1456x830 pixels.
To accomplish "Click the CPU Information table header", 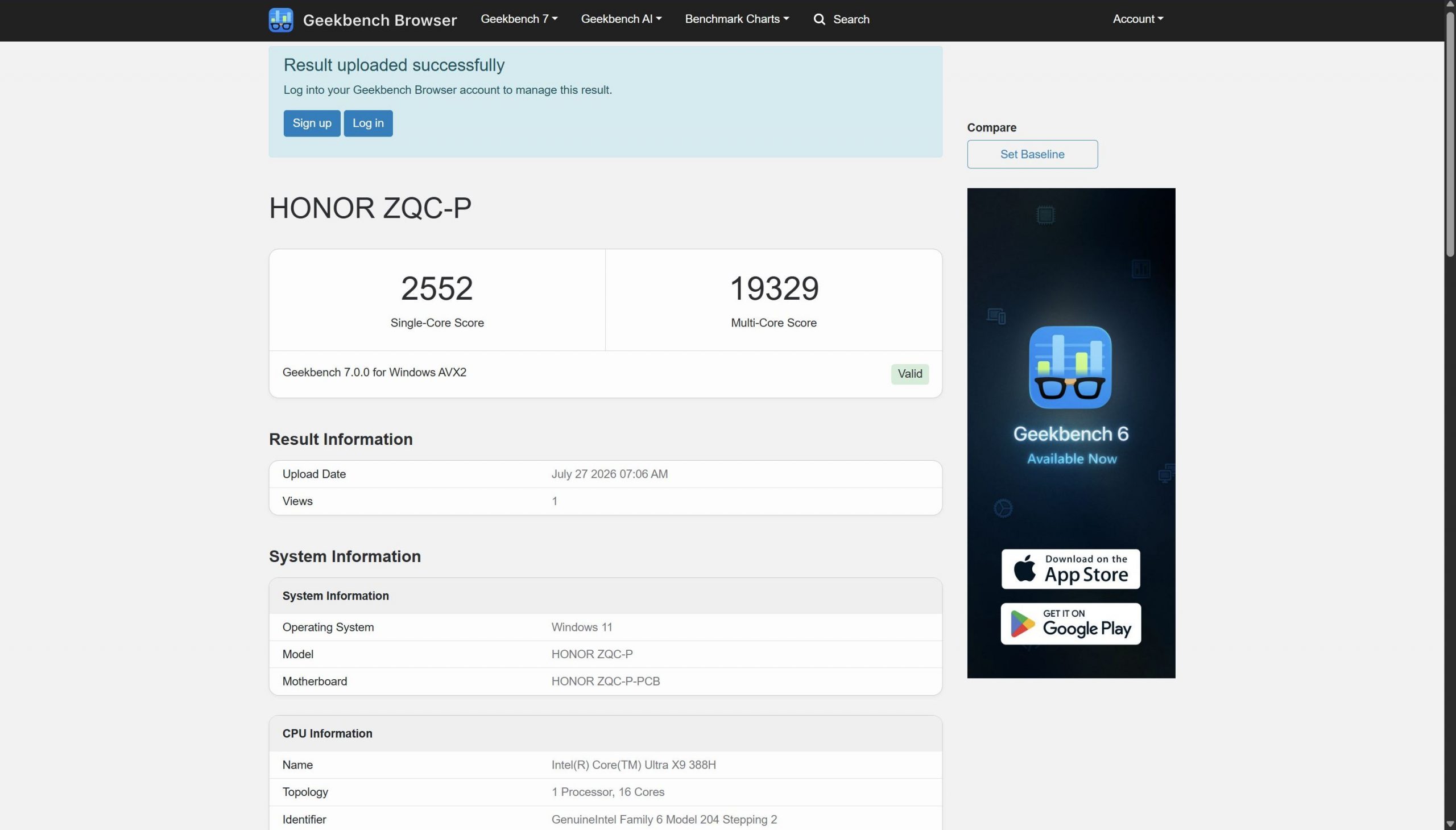I will coord(605,734).
